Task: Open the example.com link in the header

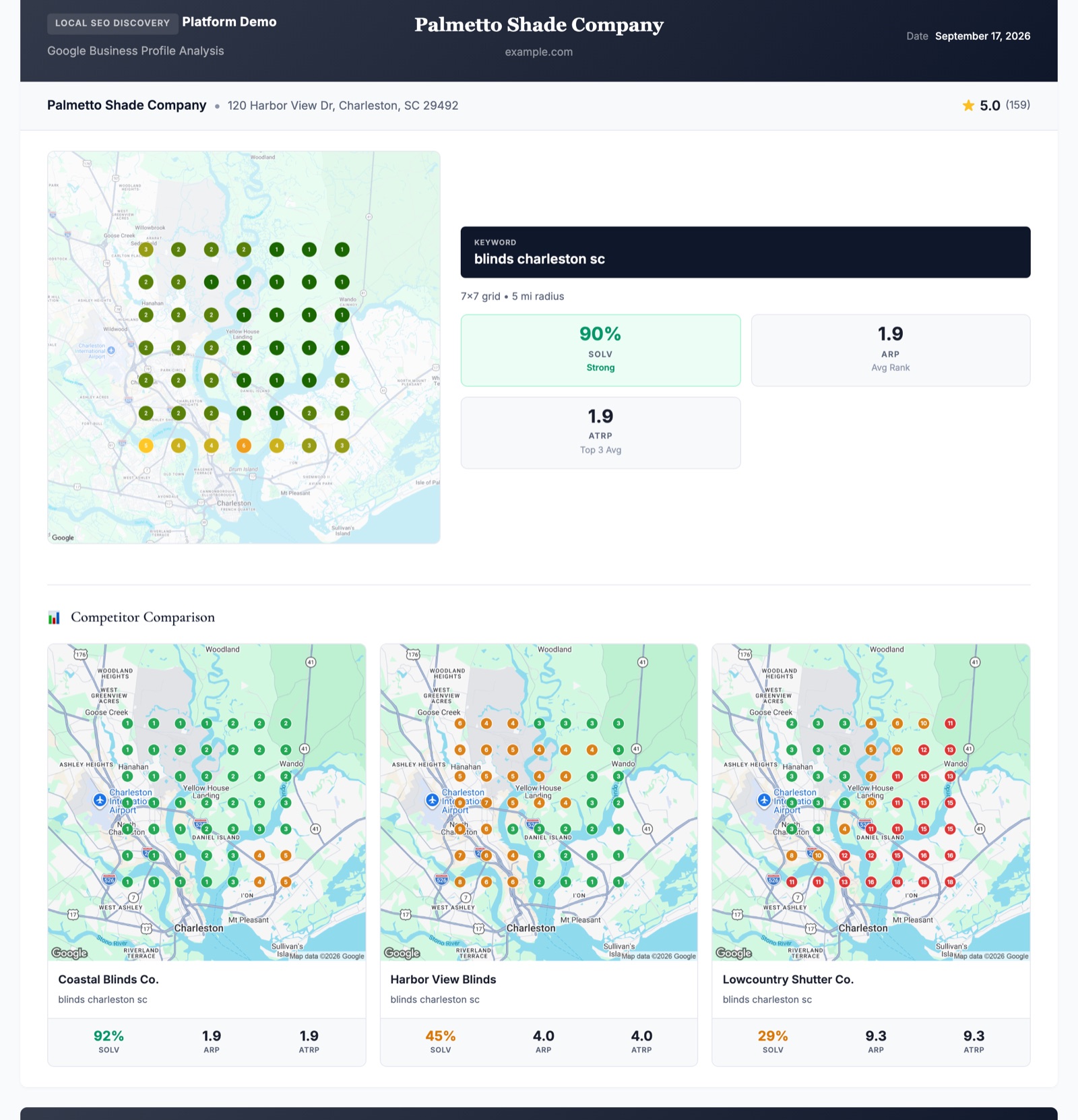Action: pos(539,52)
